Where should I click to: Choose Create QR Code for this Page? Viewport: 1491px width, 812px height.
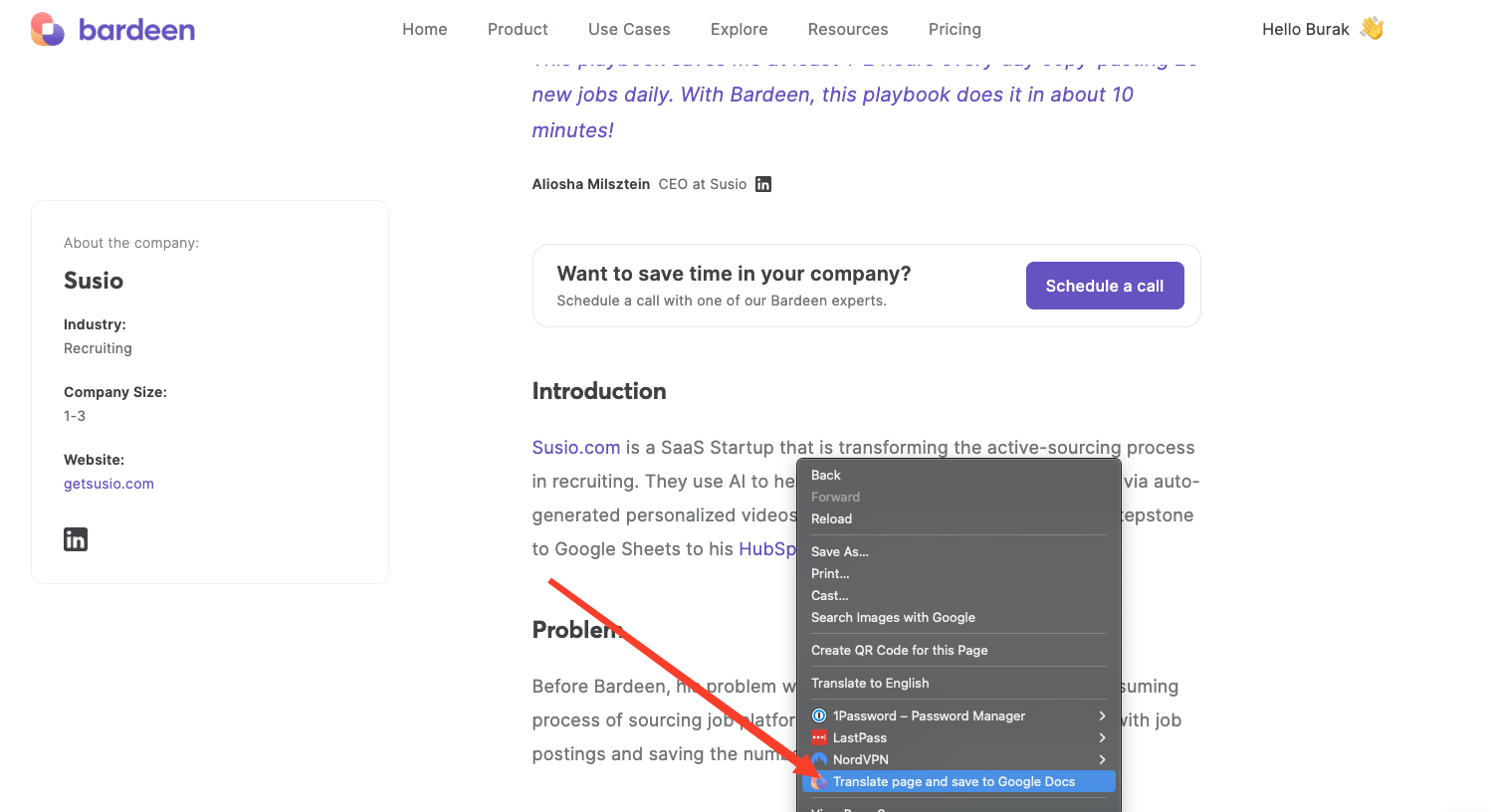tap(958, 650)
